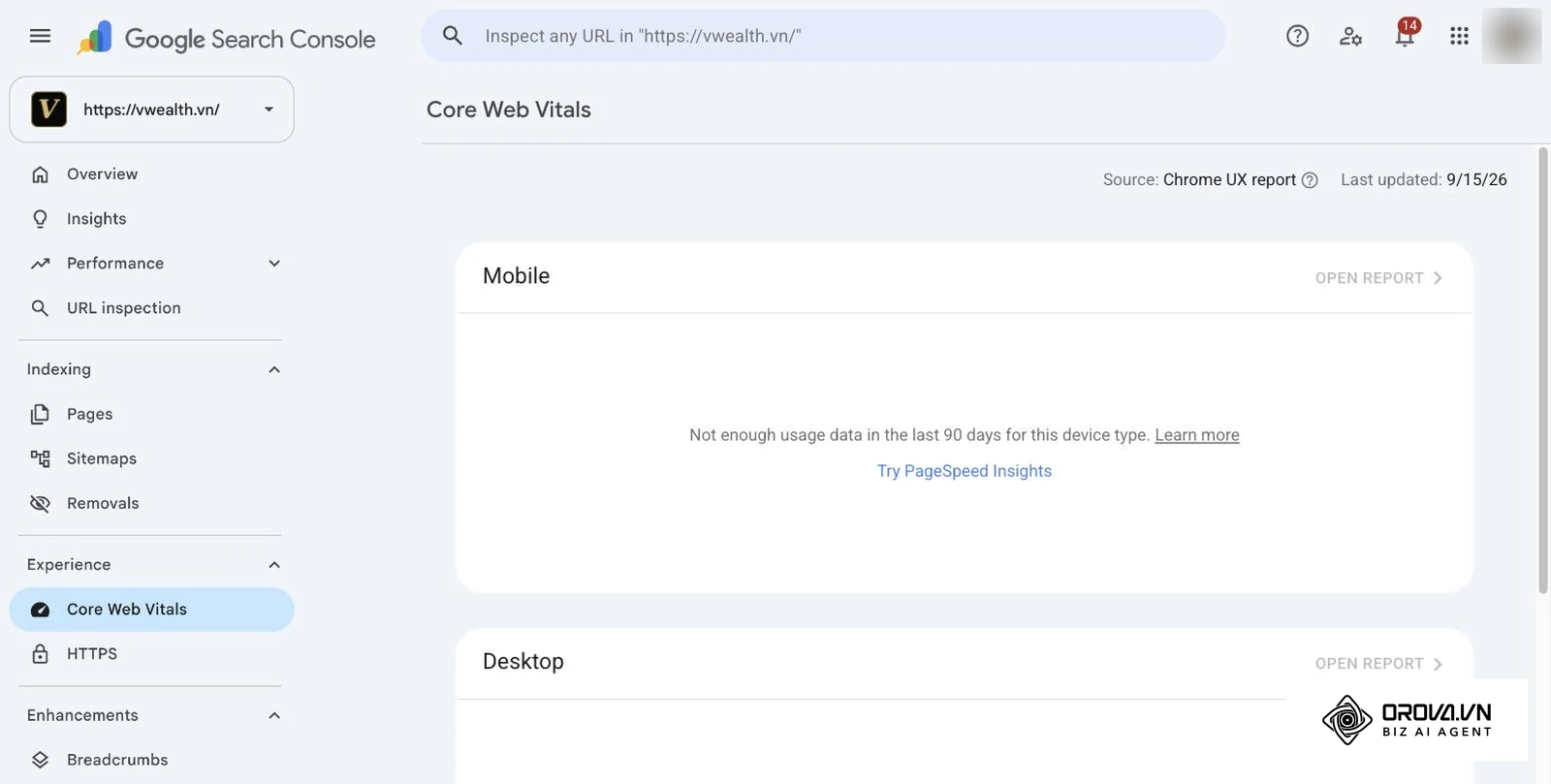The image size is (1551, 784).
Task: Open Try PageSpeed Insights link
Action: (x=965, y=471)
